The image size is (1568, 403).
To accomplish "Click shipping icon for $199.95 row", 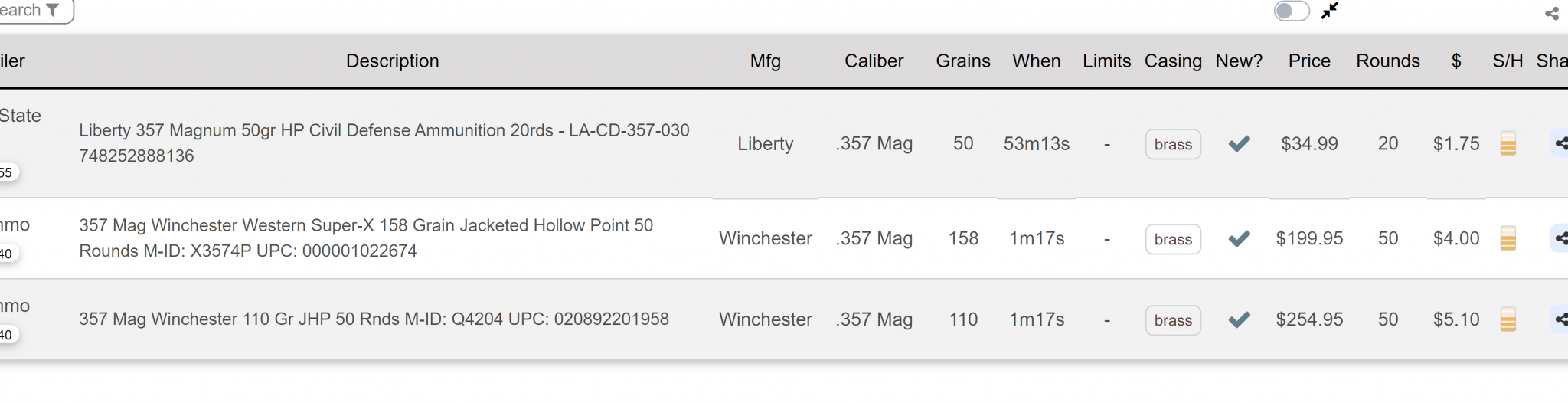I will tap(1508, 238).
